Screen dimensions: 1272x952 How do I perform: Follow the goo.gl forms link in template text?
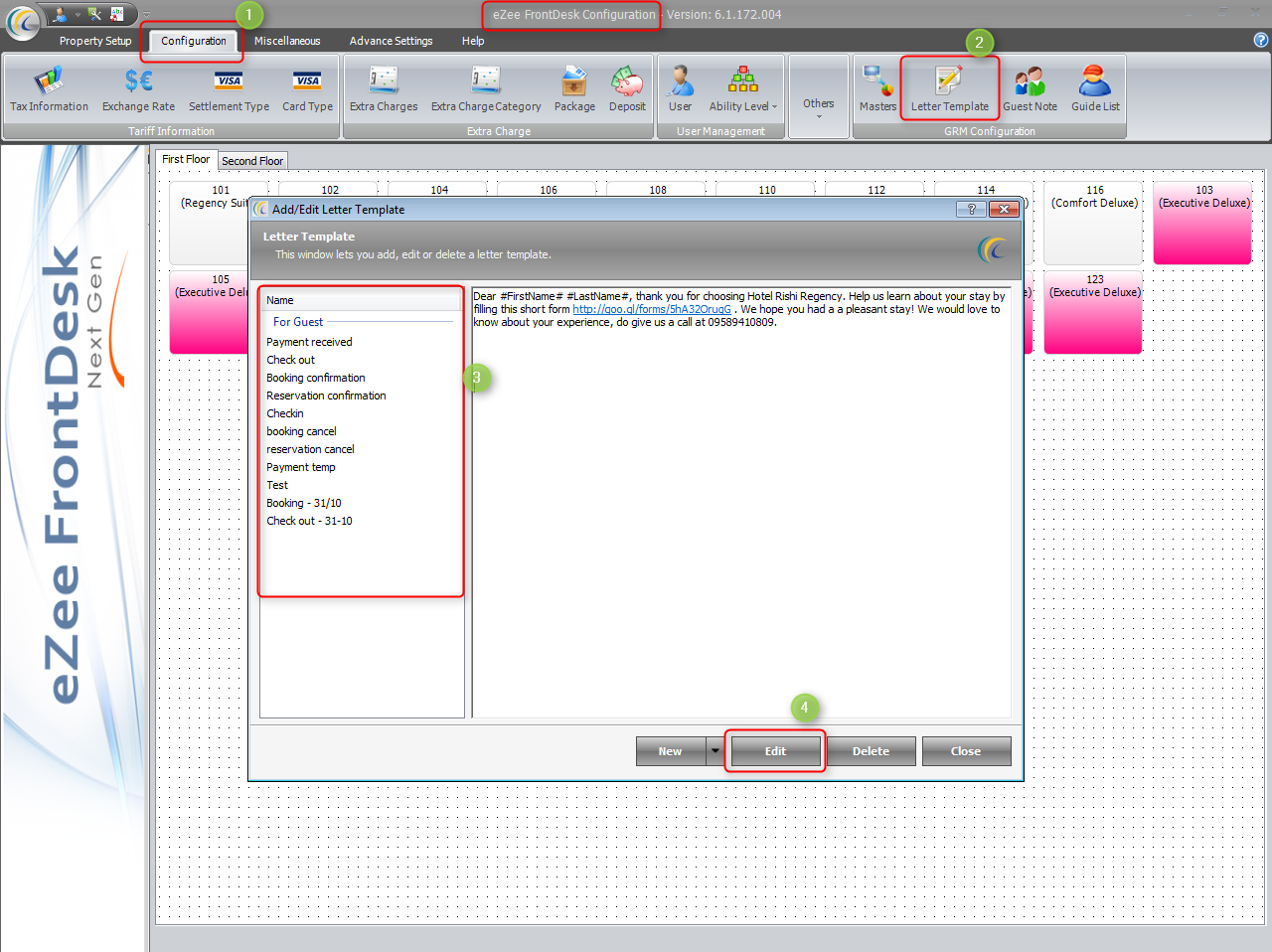(652, 309)
